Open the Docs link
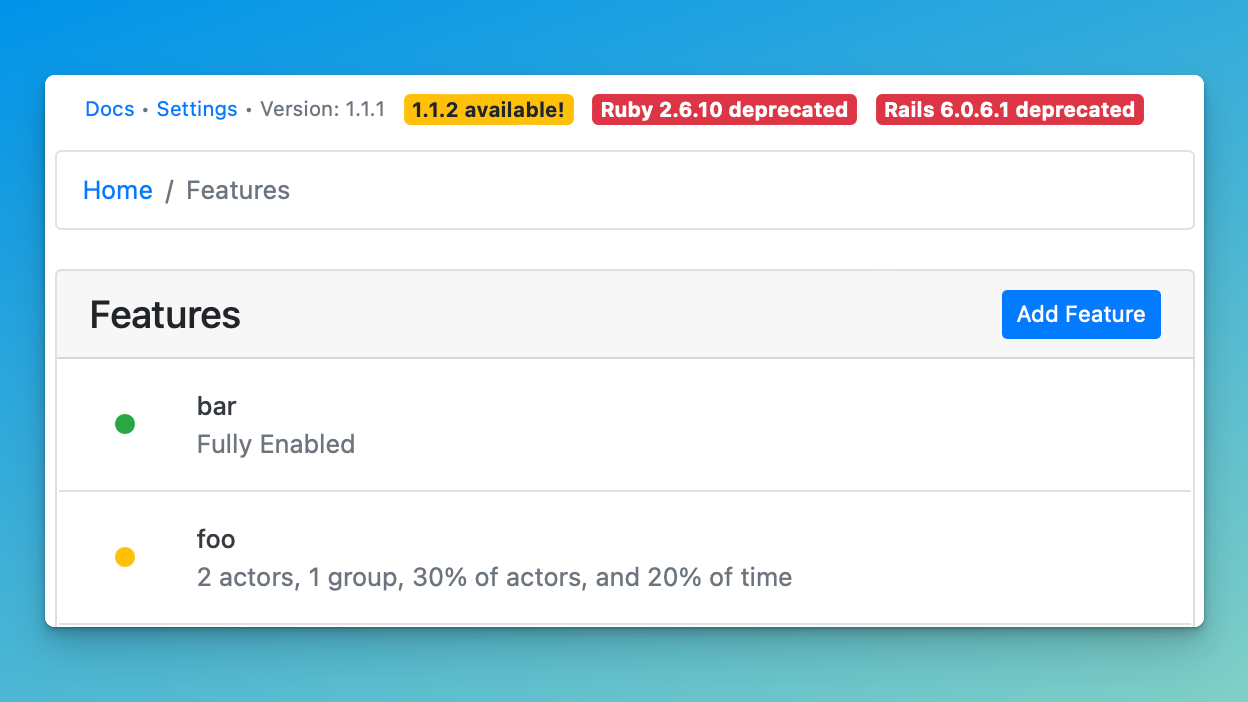 coord(110,109)
